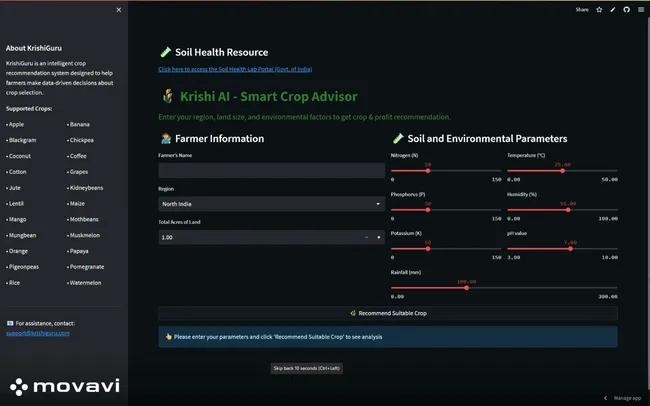Adjust the Rainfall (mm) slider handle
This screenshot has height=406, width=650.
click(x=466, y=288)
